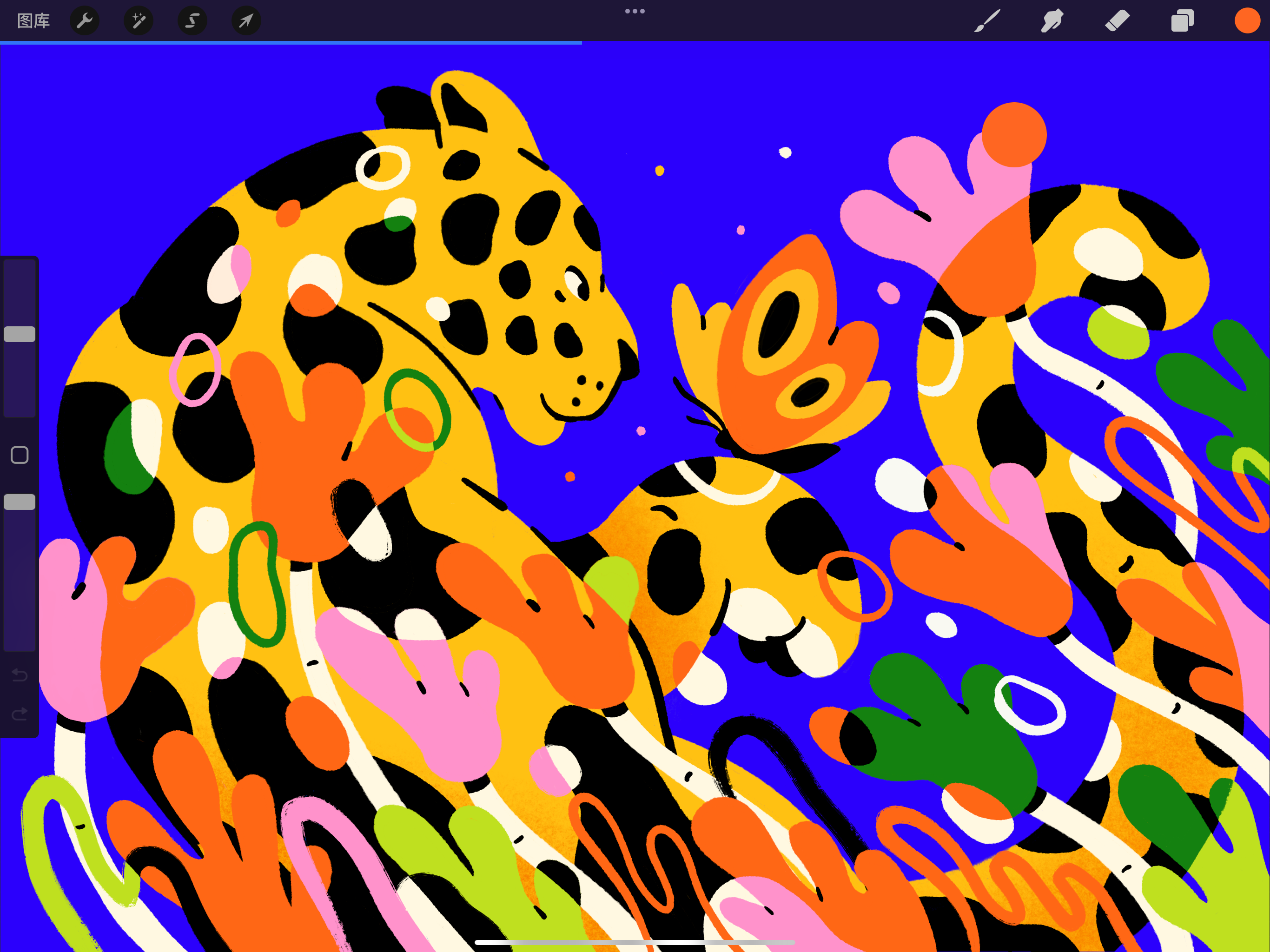Open the orange active color swatch
1270x952 pixels.
1247,21
